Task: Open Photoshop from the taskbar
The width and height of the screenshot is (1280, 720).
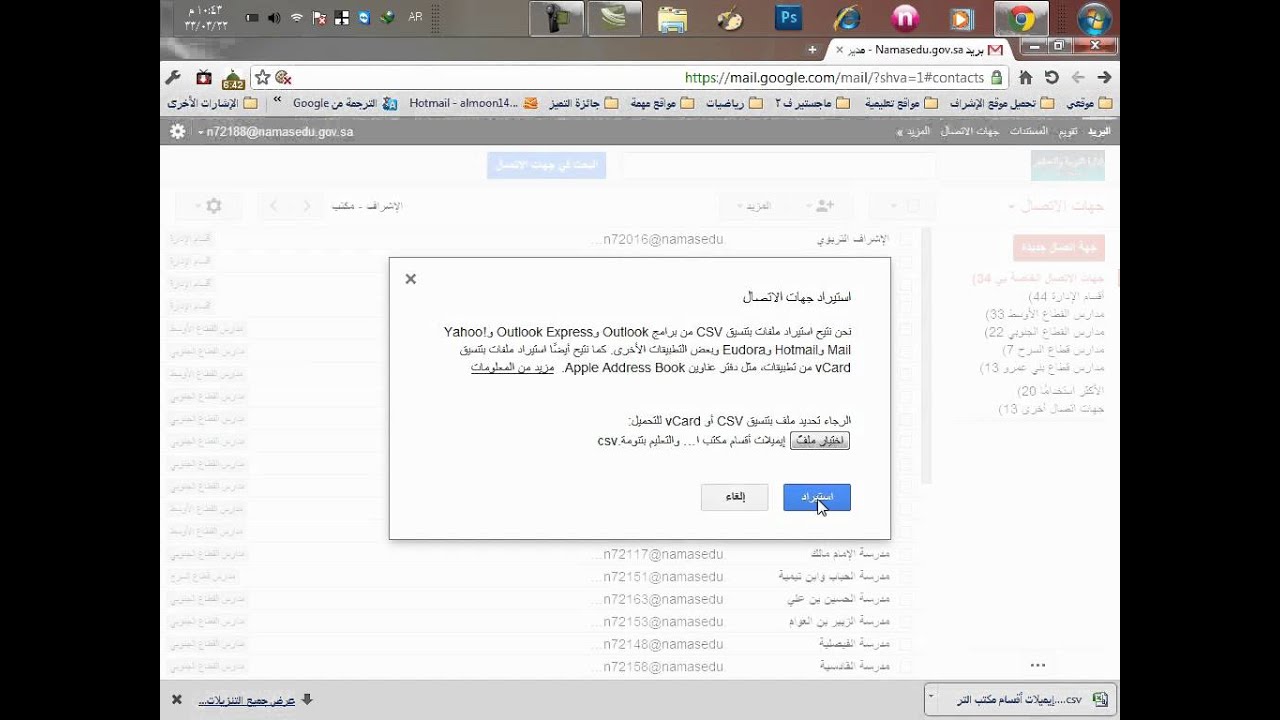Action: point(789,18)
